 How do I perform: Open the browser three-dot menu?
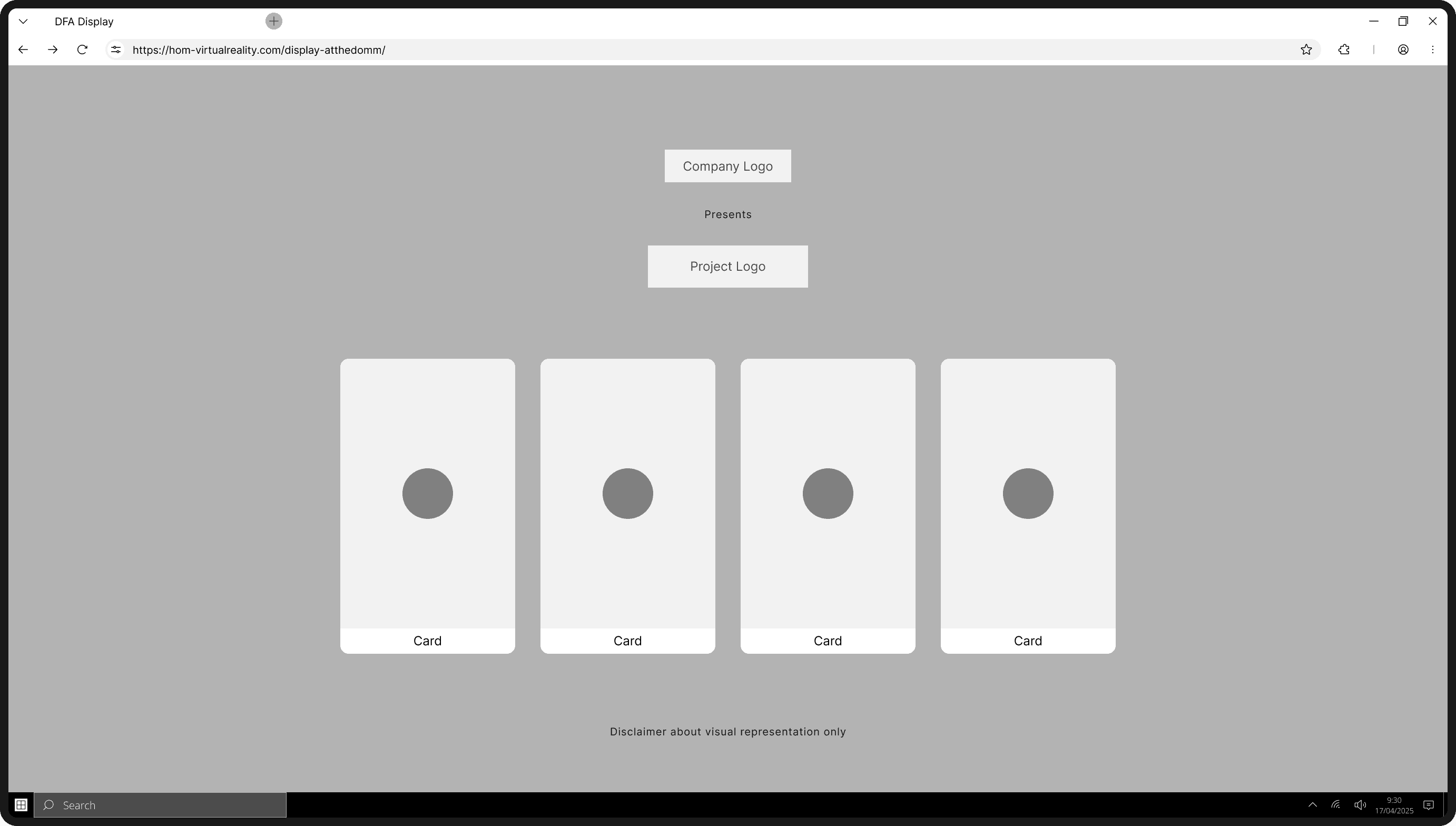1433,50
